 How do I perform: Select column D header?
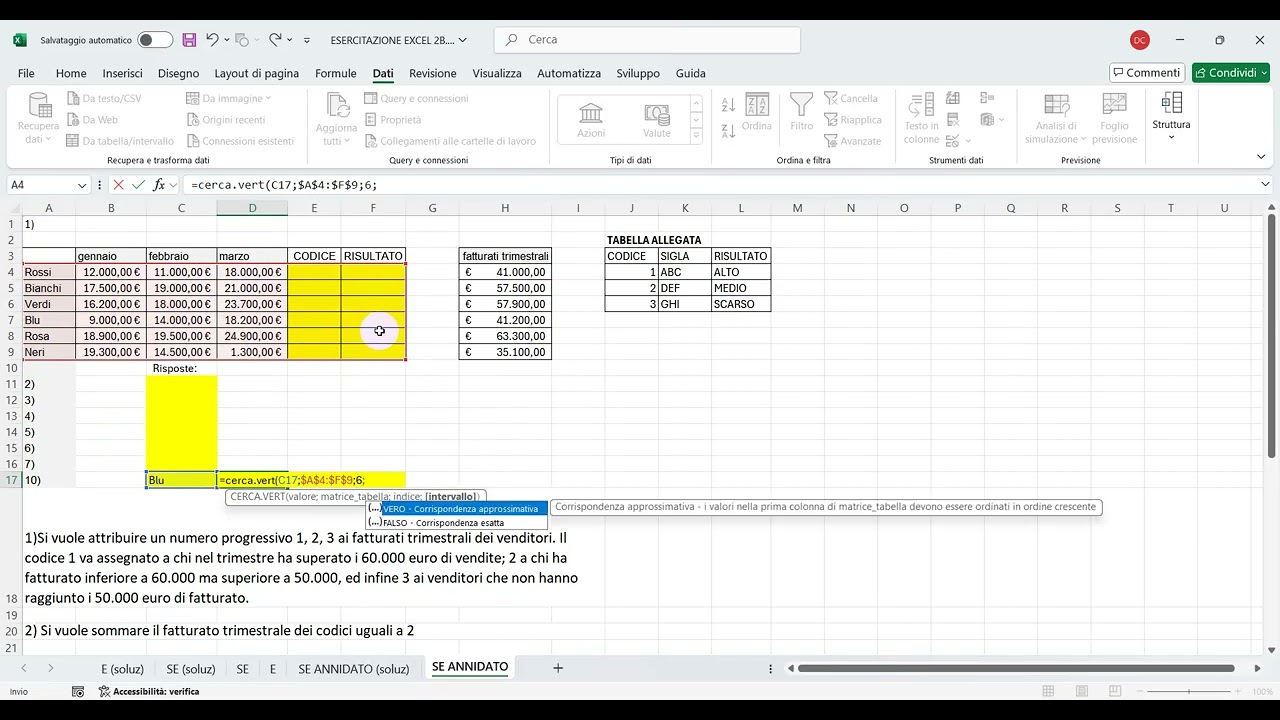(252, 208)
